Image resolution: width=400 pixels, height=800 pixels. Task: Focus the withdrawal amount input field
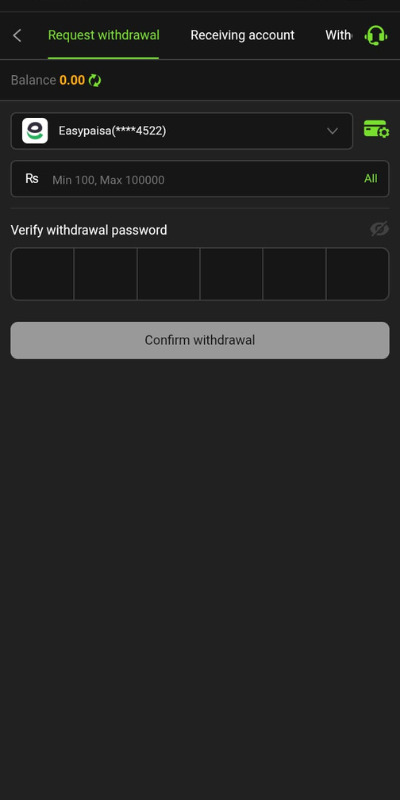(x=200, y=179)
